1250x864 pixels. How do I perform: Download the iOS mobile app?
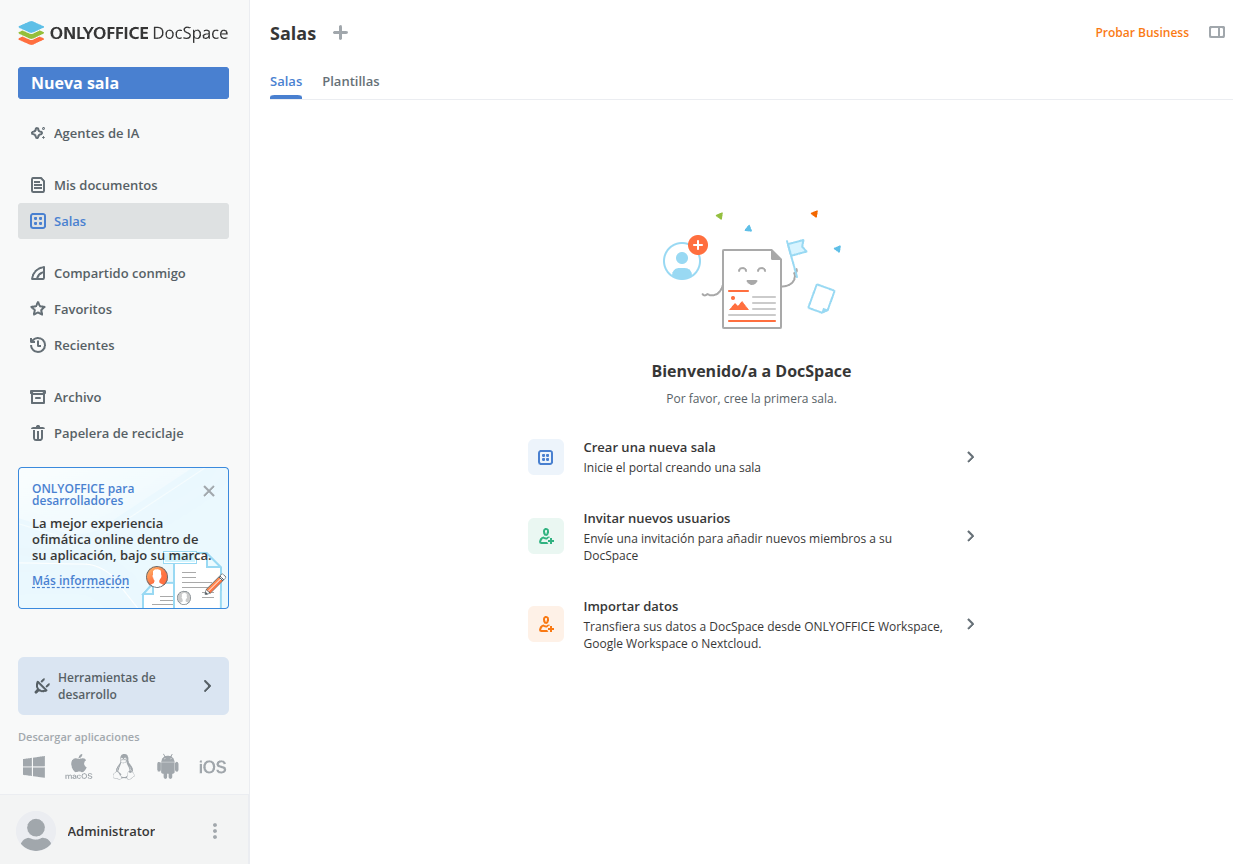click(x=212, y=767)
